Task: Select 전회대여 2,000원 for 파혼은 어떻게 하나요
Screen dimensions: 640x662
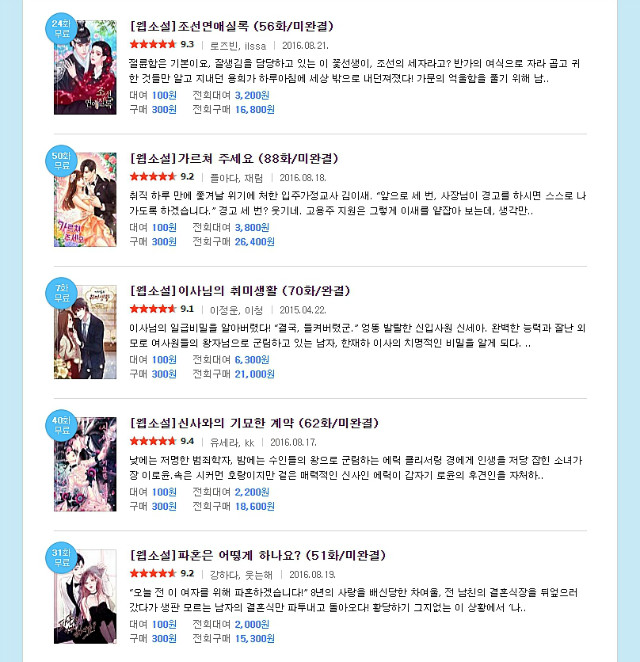Action: point(231,624)
